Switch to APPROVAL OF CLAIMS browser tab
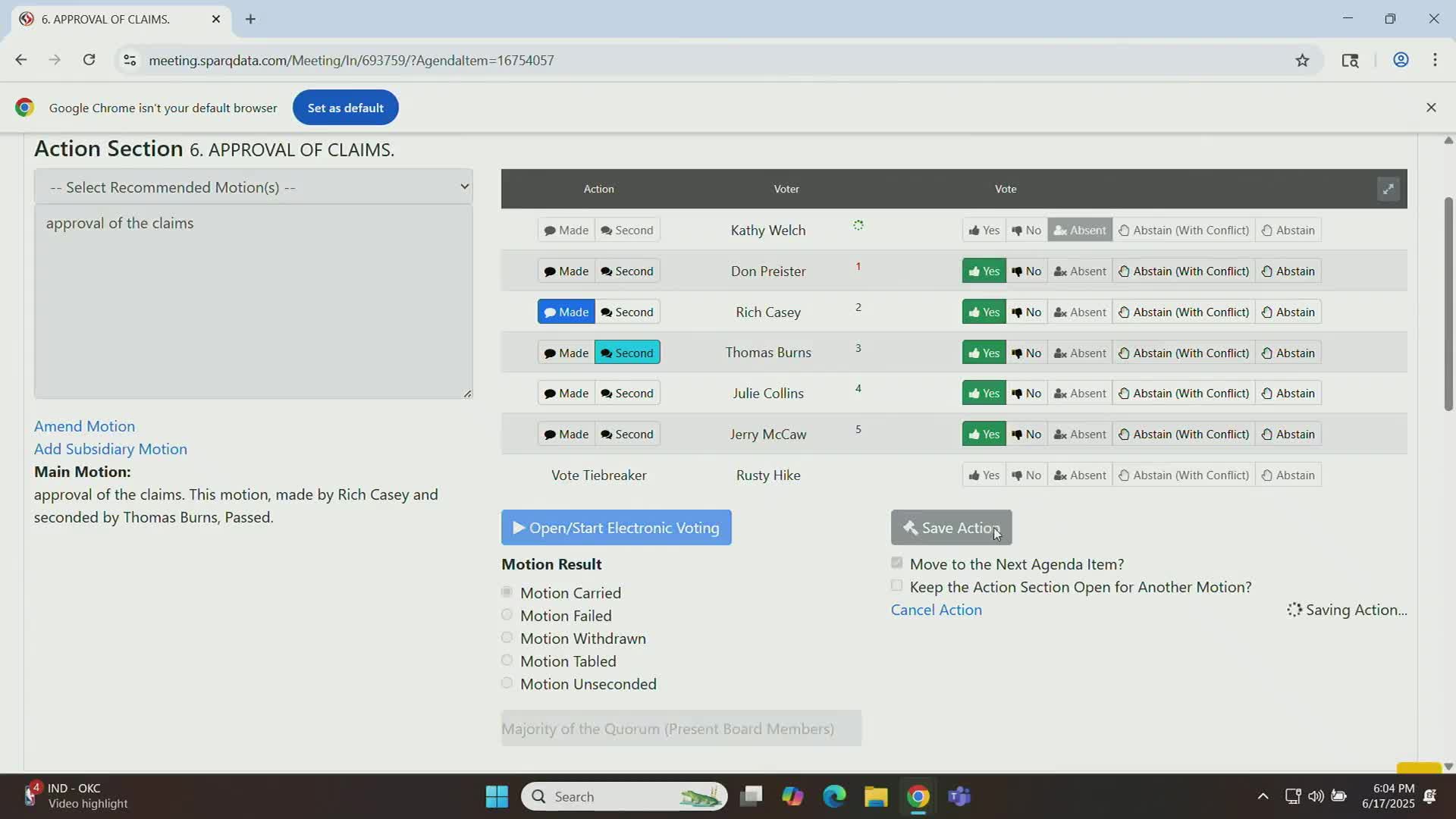Image resolution: width=1456 pixels, height=819 pixels. click(x=106, y=19)
